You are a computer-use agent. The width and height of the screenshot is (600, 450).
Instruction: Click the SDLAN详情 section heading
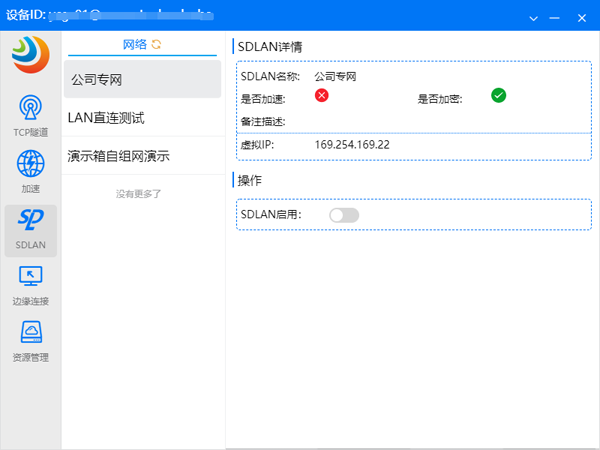[x=270, y=47]
